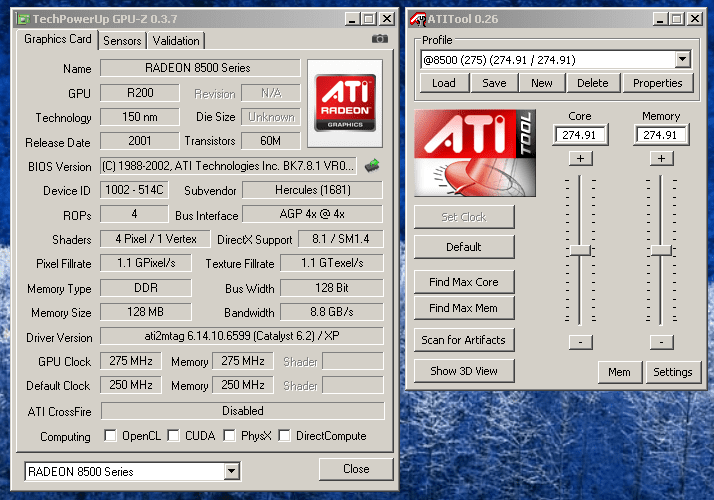Click the Core clock slider handle
Viewport: 714px width, 500px height.
(580, 250)
